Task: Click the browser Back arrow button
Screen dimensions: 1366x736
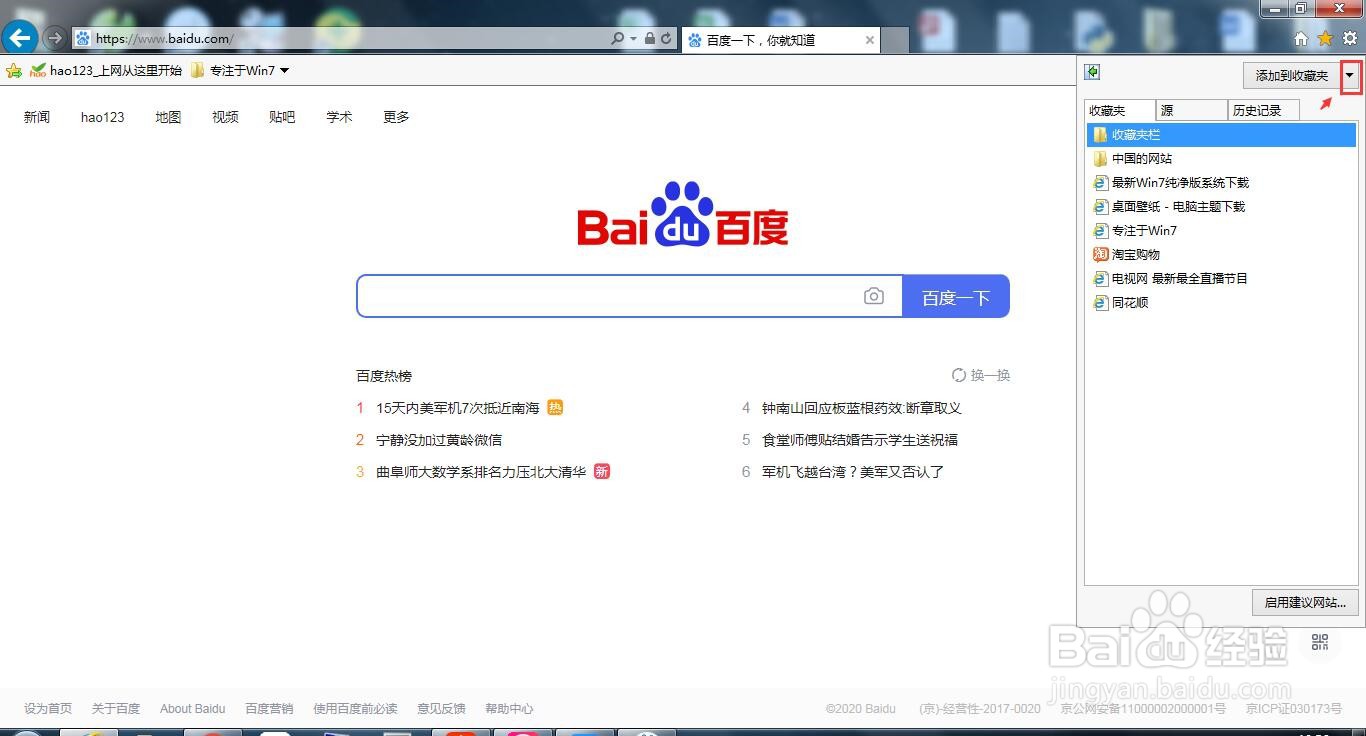Action: [19, 39]
